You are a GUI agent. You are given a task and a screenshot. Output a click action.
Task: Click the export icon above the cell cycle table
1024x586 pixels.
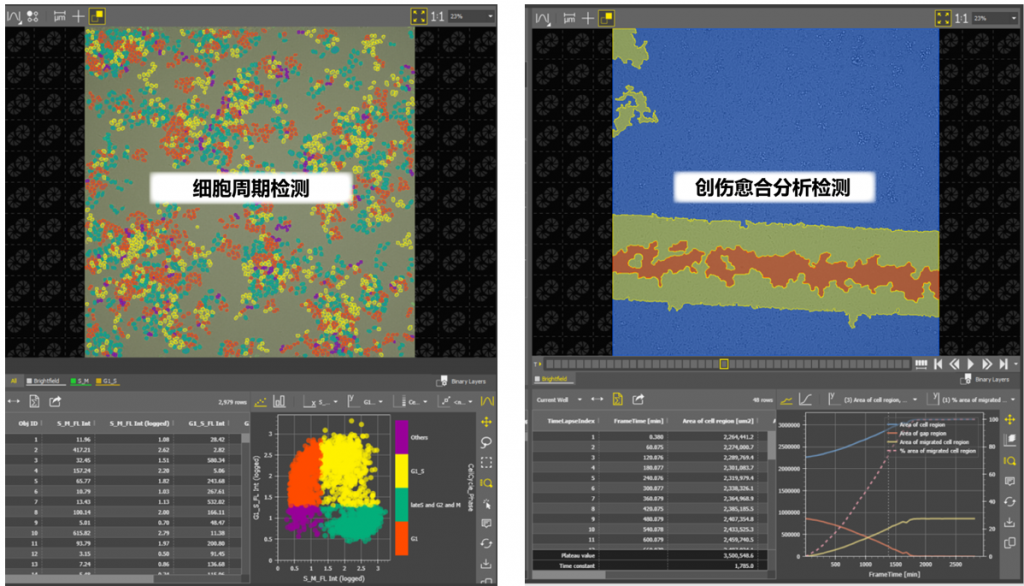pos(56,401)
